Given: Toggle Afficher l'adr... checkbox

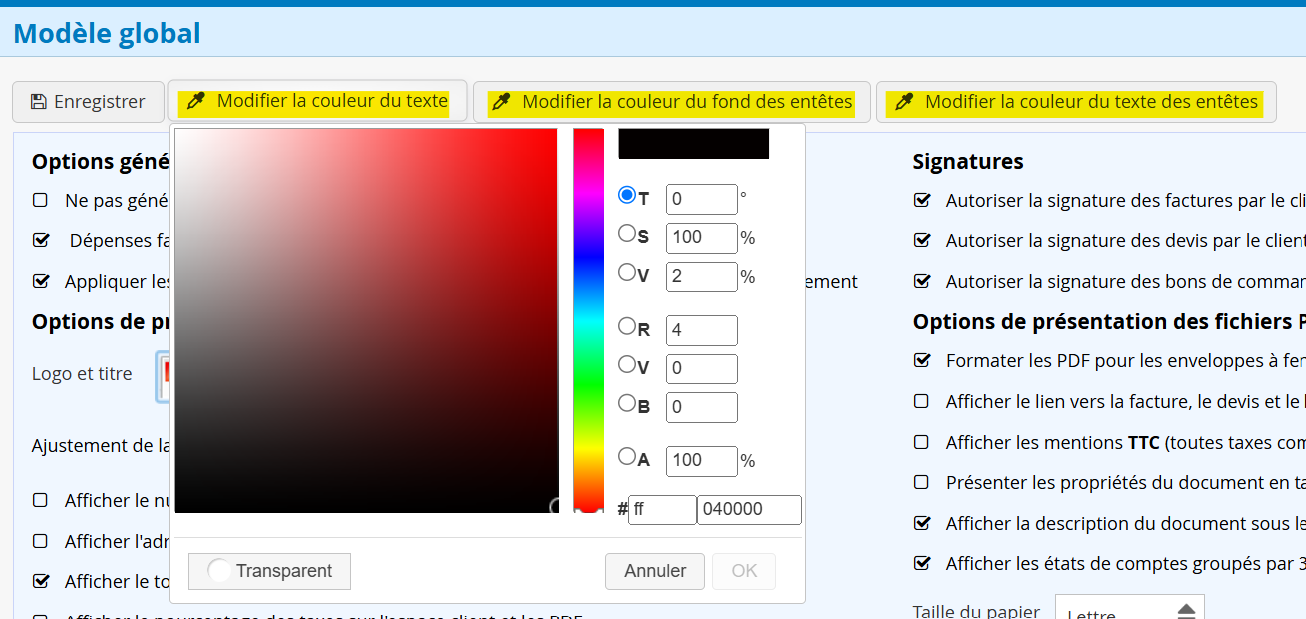Looking at the screenshot, I should 40,541.
